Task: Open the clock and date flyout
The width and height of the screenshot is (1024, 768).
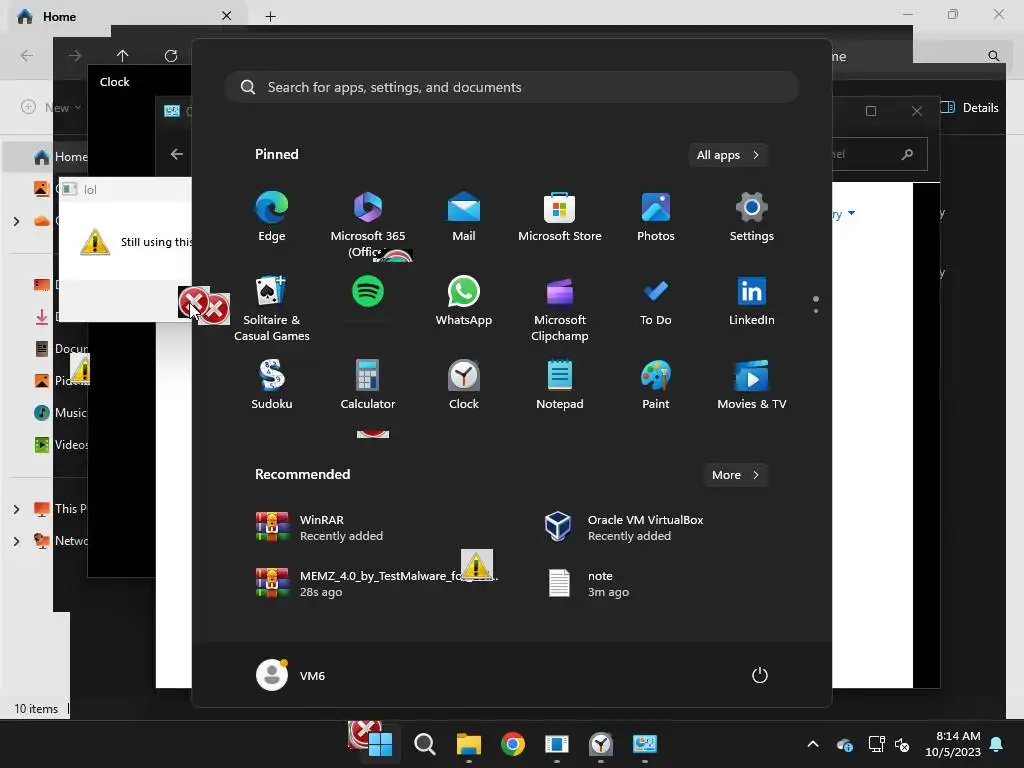Action: [x=953, y=744]
